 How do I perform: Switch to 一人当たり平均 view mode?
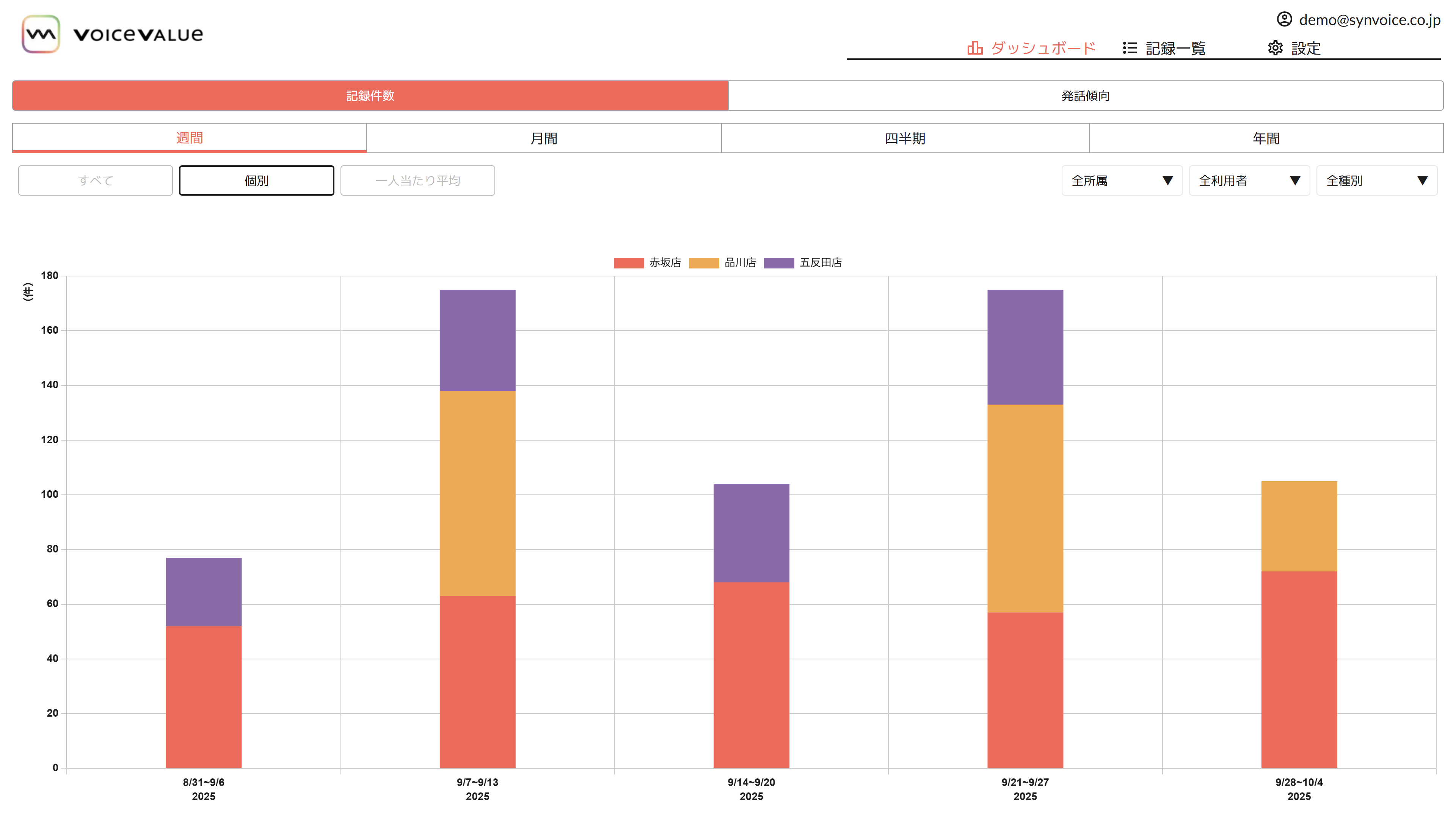pyautogui.click(x=417, y=180)
